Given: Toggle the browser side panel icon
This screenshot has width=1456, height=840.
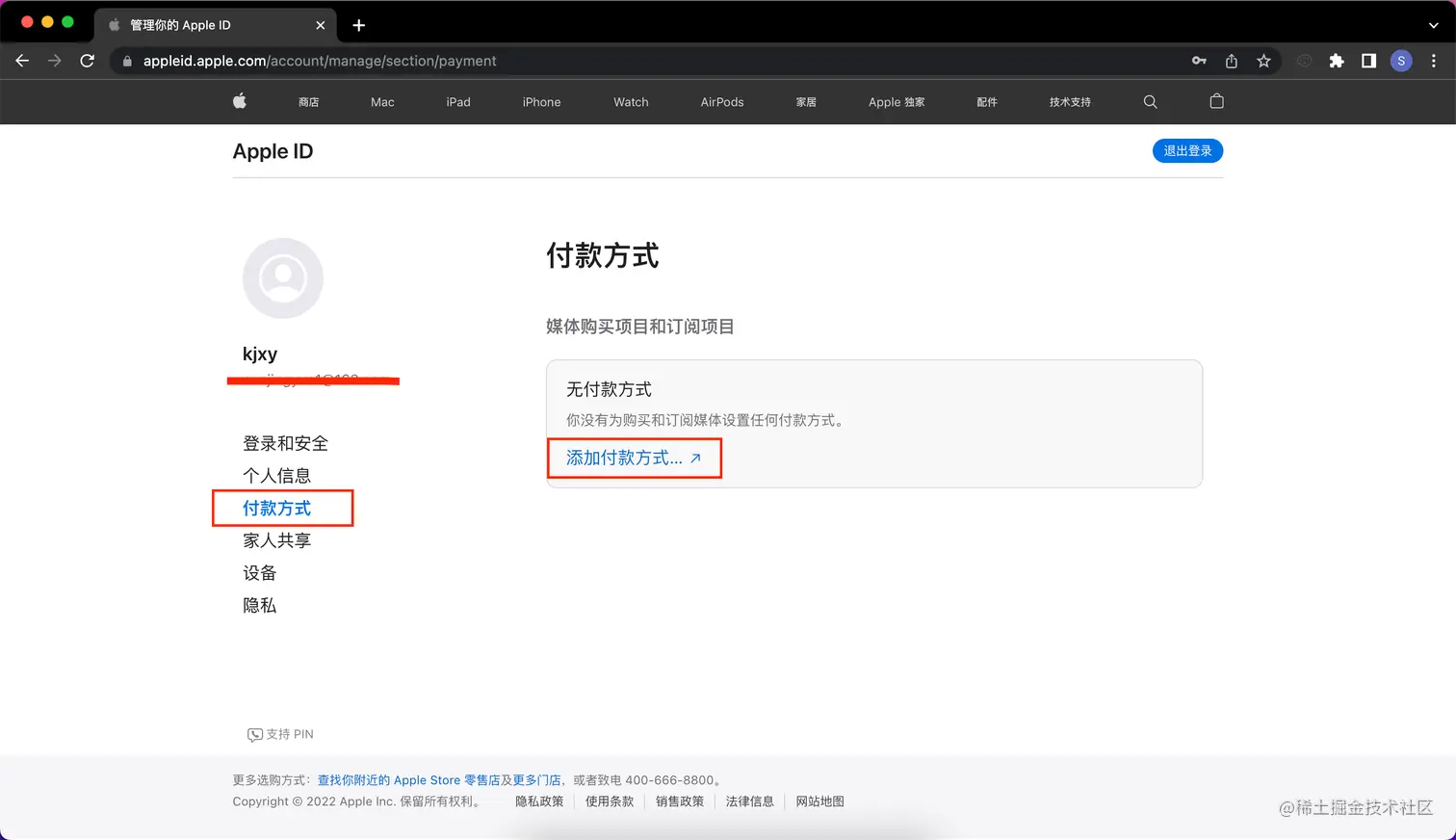Looking at the screenshot, I should [x=1368, y=61].
